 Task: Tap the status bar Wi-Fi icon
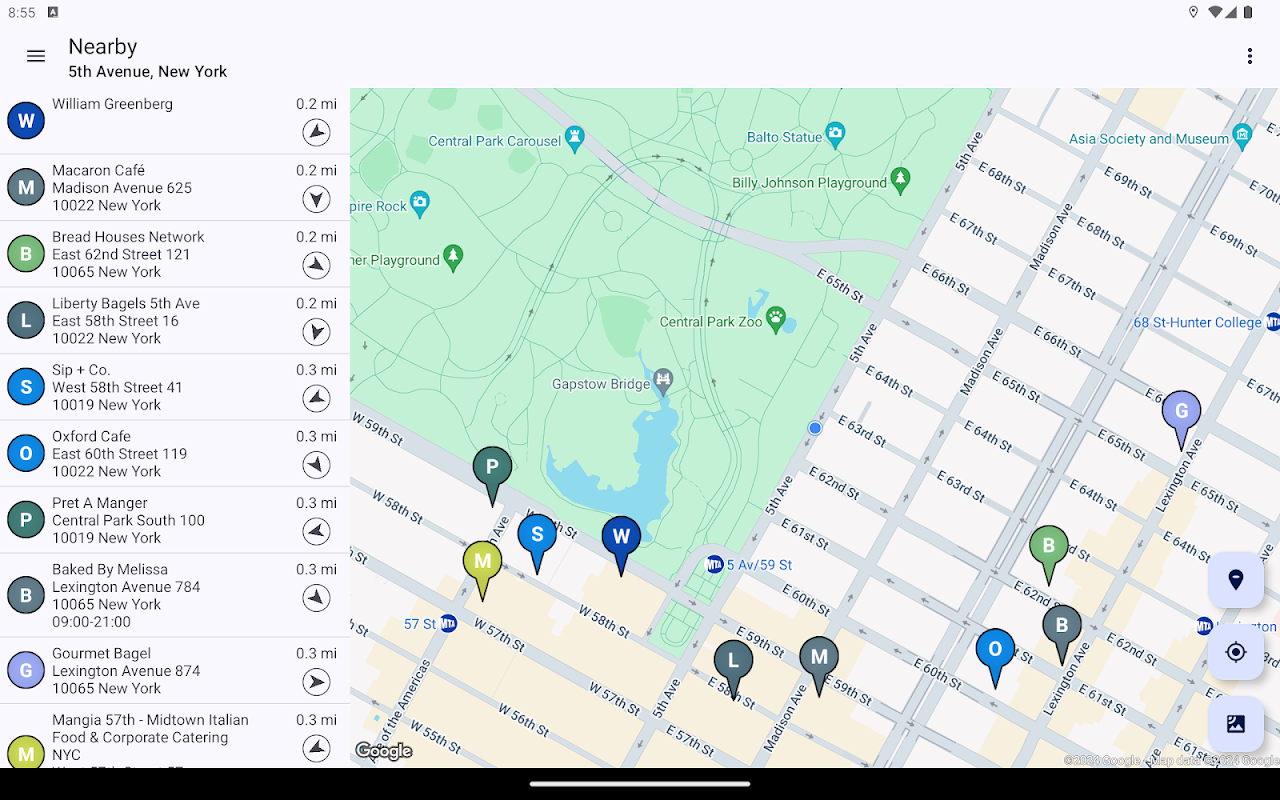pos(1216,12)
